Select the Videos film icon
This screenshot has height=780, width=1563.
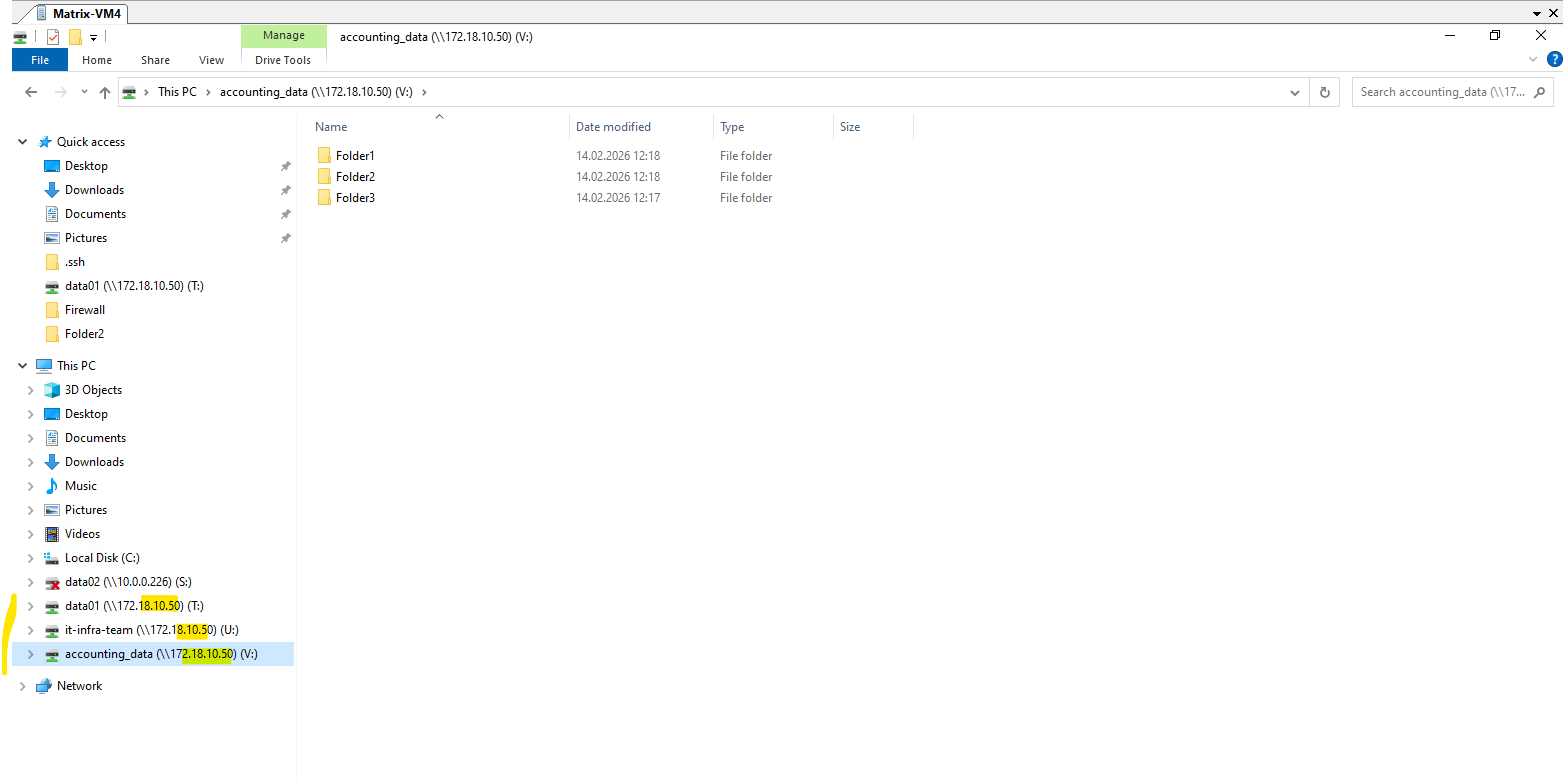[x=52, y=534]
